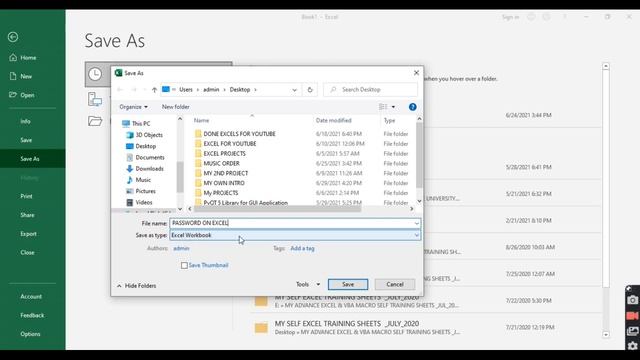Screen dimensions: 640x360
Task: Check the Save Thumbnail checkbox
Action: (184, 266)
